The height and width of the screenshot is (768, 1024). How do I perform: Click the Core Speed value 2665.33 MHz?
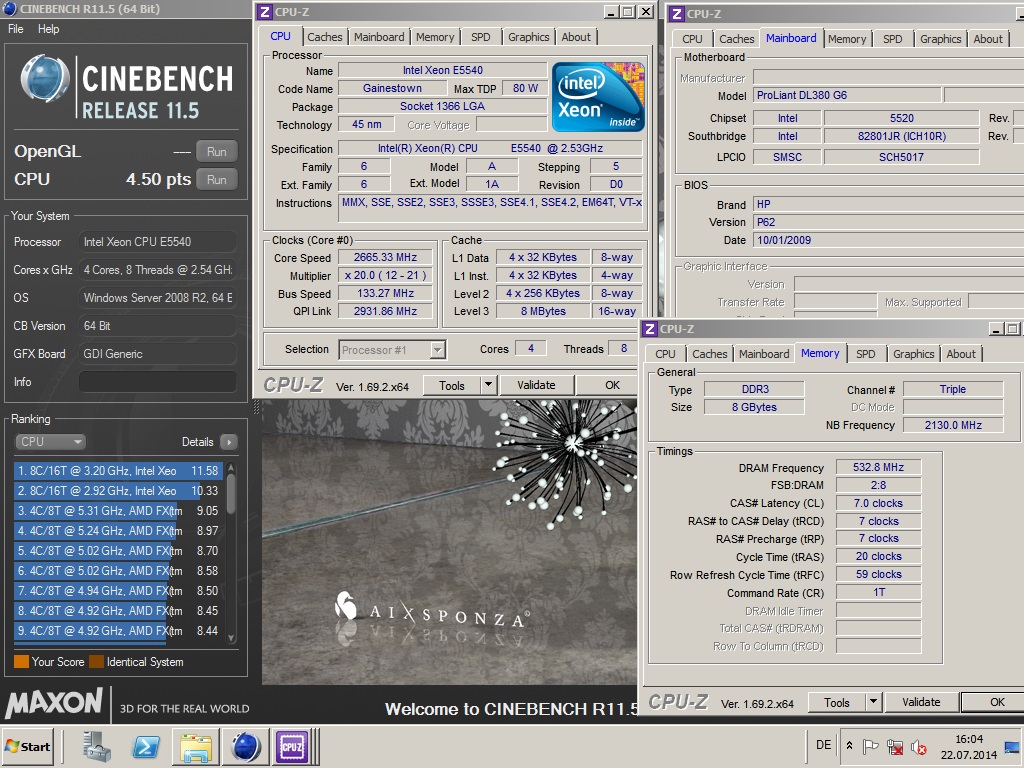coord(385,257)
